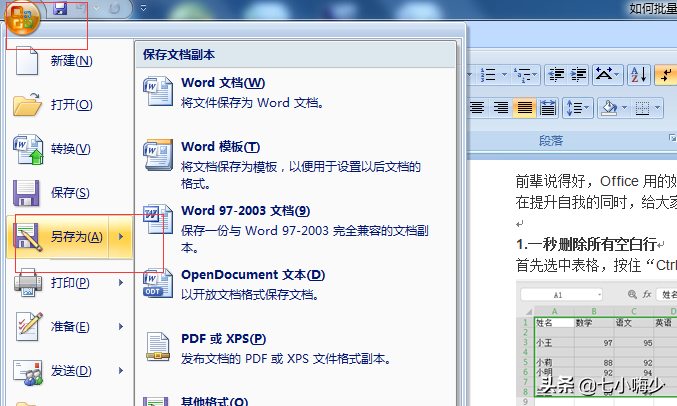Choose 转换(V) menu entry

[x=69, y=149]
